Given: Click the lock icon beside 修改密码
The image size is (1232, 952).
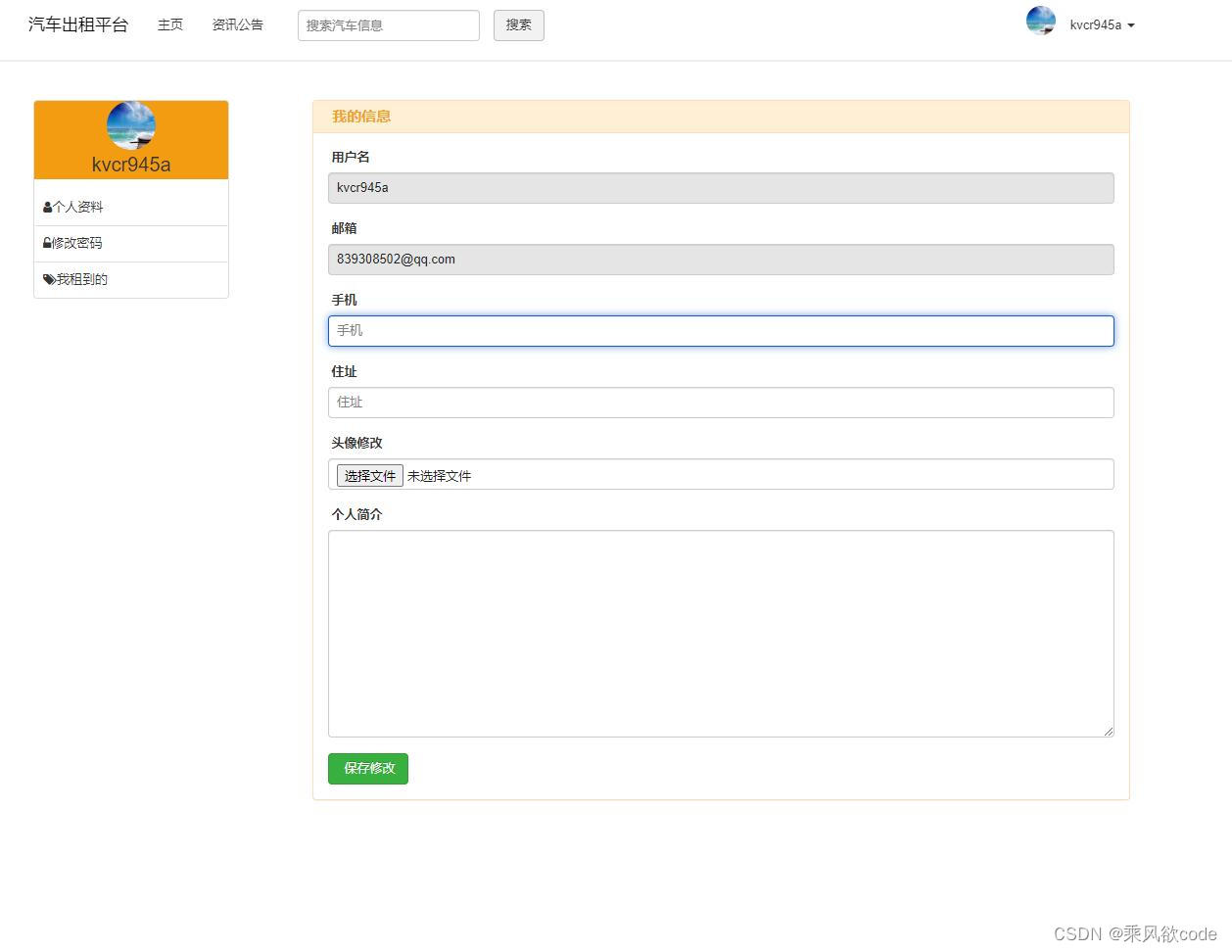Looking at the screenshot, I should (x=47, y=243).
